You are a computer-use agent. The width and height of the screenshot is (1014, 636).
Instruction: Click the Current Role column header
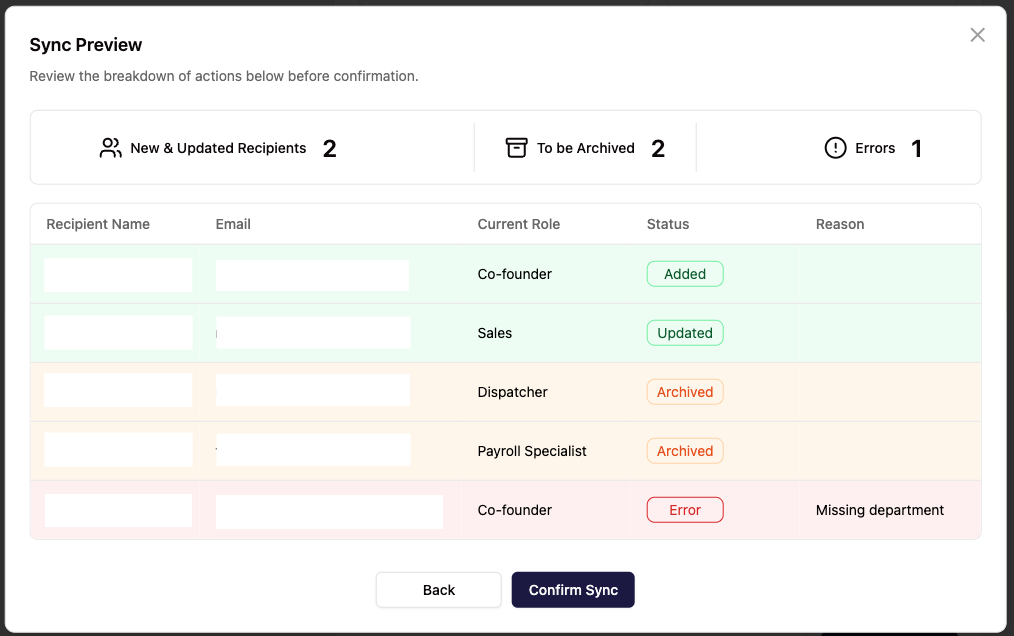[518, 224]
